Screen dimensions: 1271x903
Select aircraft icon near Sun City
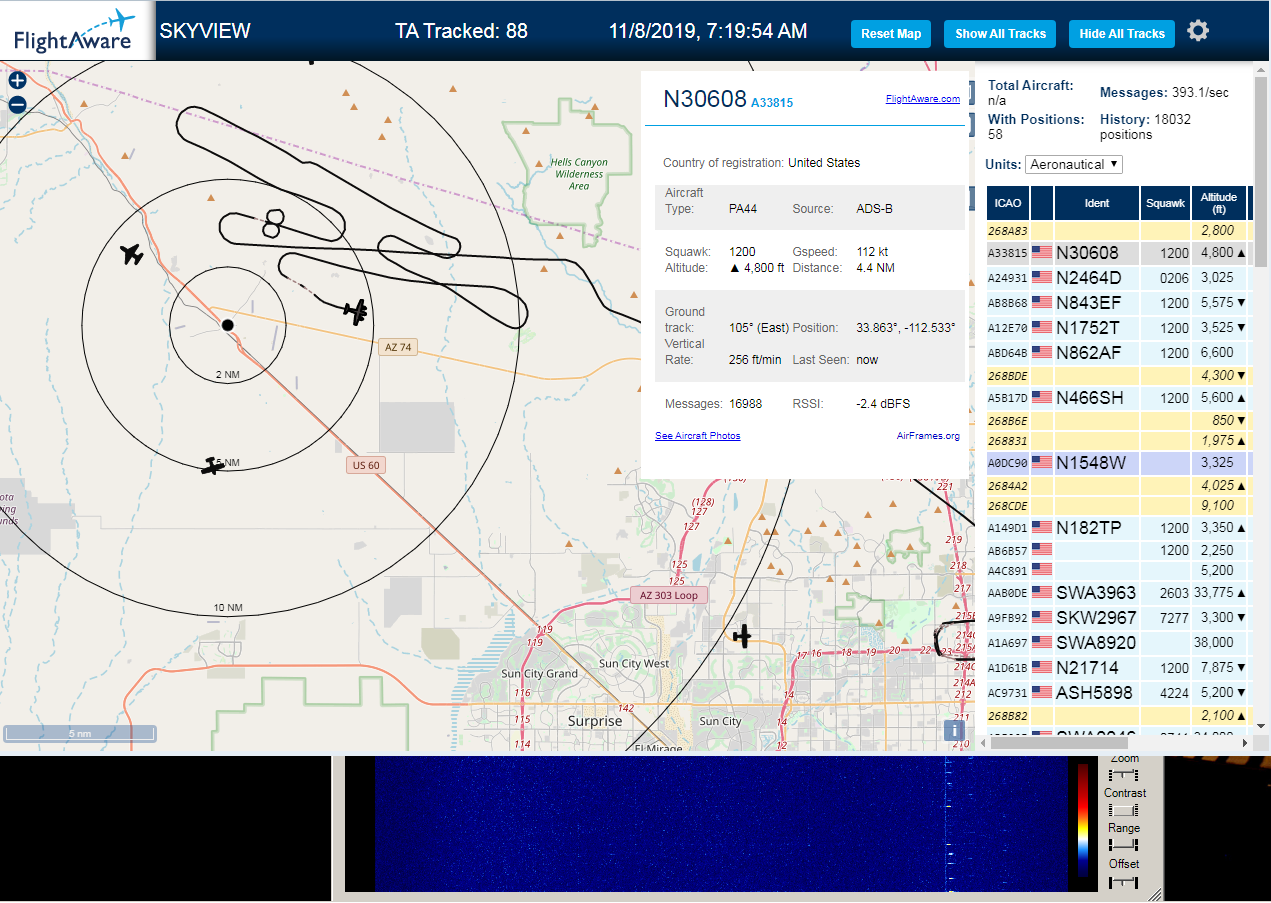pyautogui.click(x=742, y=635)
